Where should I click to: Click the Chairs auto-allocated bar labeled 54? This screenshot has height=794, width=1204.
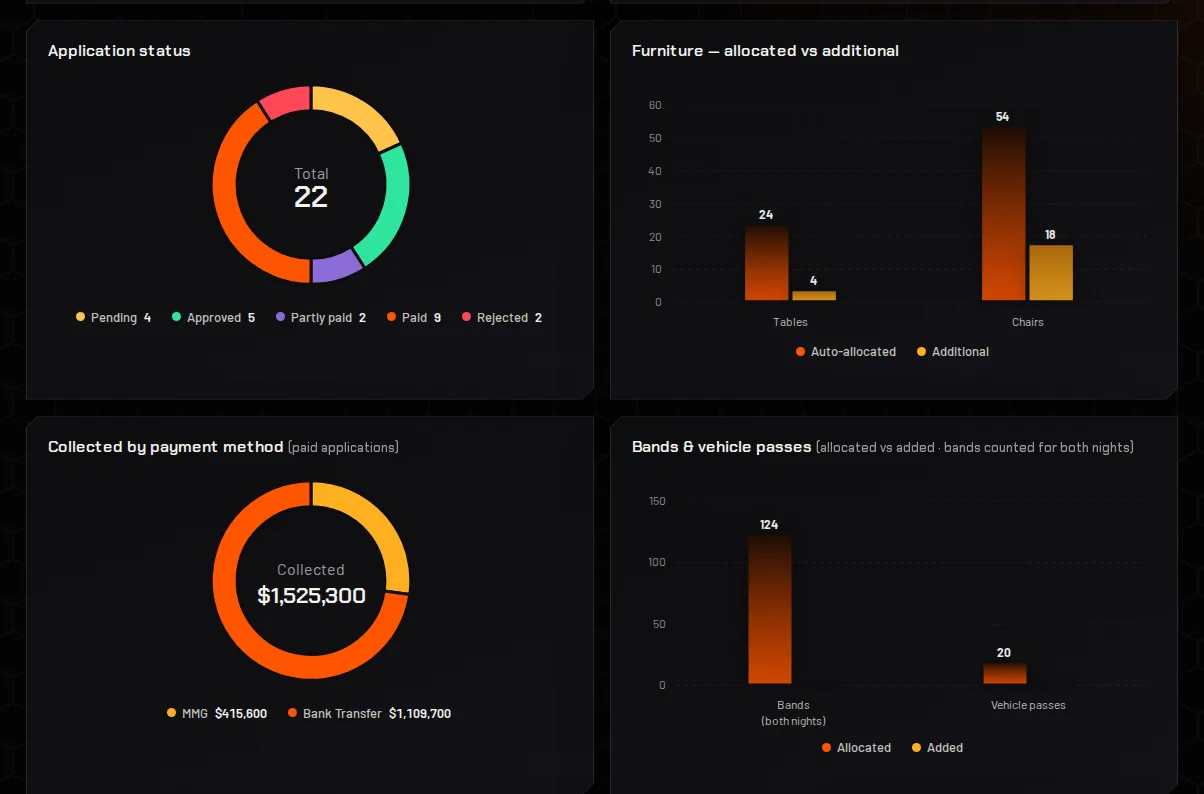[x=1003, y=213]
